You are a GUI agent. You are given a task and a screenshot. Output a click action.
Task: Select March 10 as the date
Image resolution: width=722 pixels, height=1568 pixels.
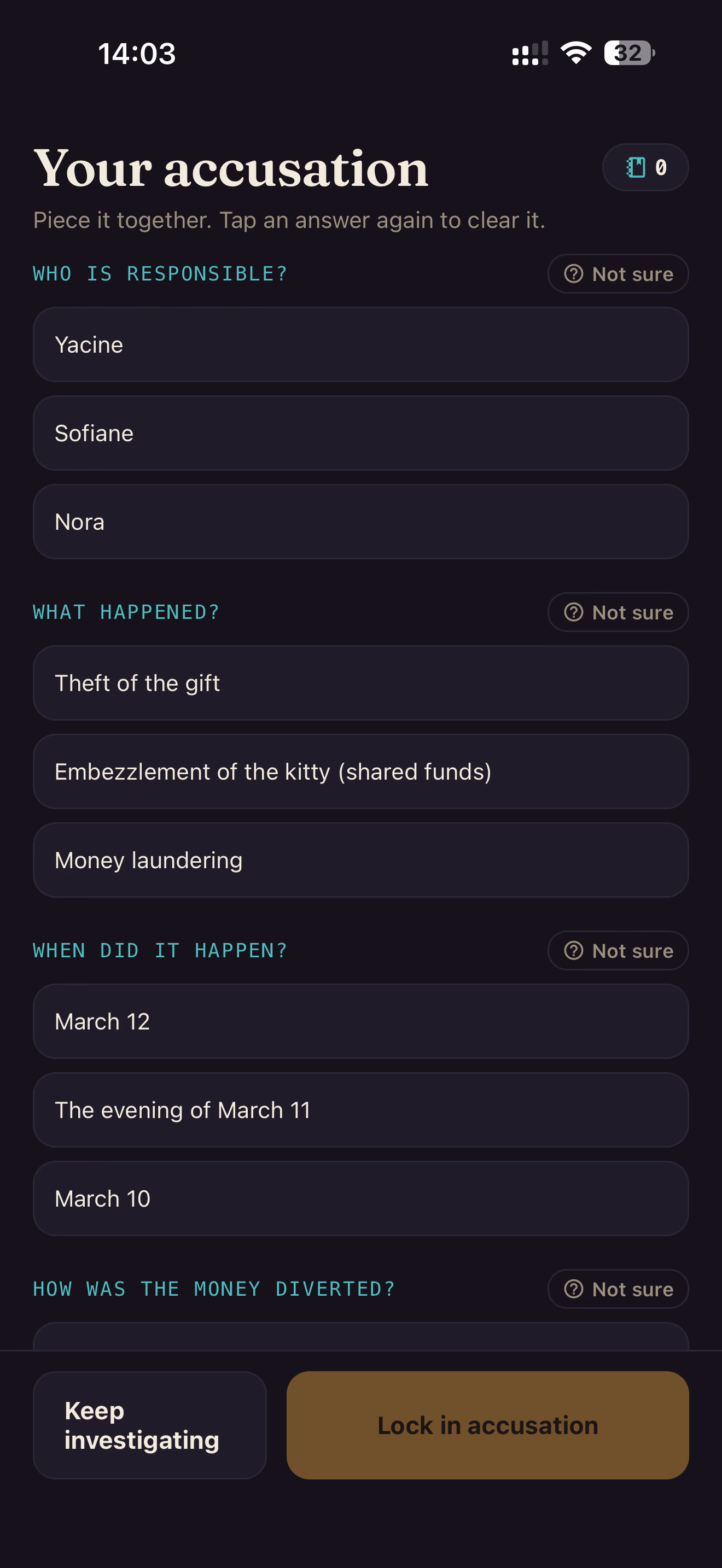(x=361, y=1198)
